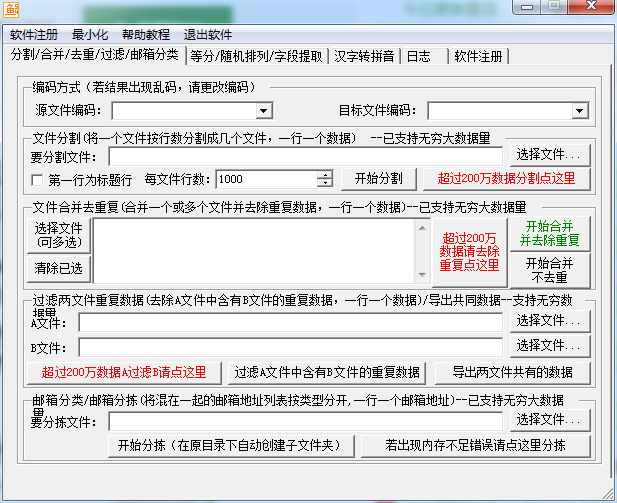The height and width of the screenshot is (503, 617).
Task: Enable the 第一行为标题行 checkbox
Action: pos(37,180)
